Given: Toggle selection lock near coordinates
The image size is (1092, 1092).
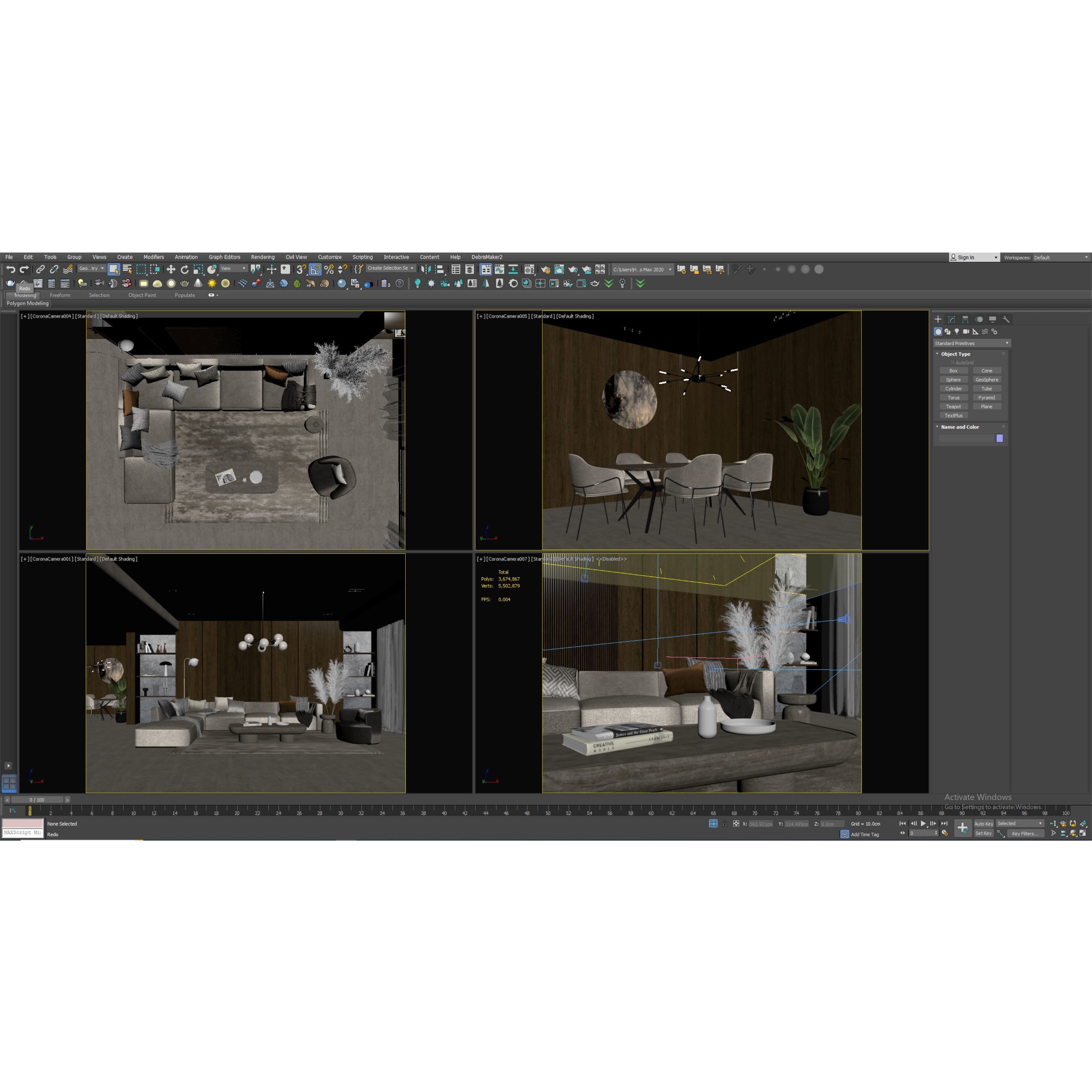Looking at the screenshot, I should 725,824.
